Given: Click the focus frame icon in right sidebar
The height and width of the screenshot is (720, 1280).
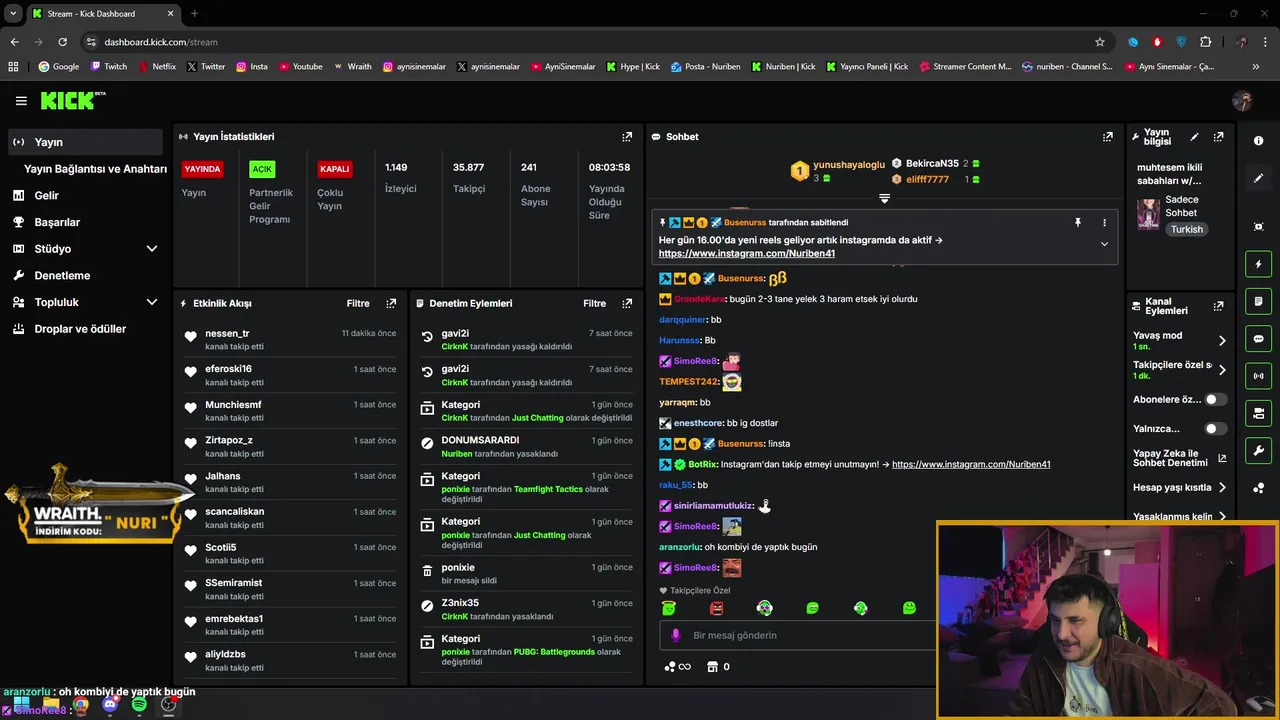Looking at the screenshot, I should (1258, 227).
